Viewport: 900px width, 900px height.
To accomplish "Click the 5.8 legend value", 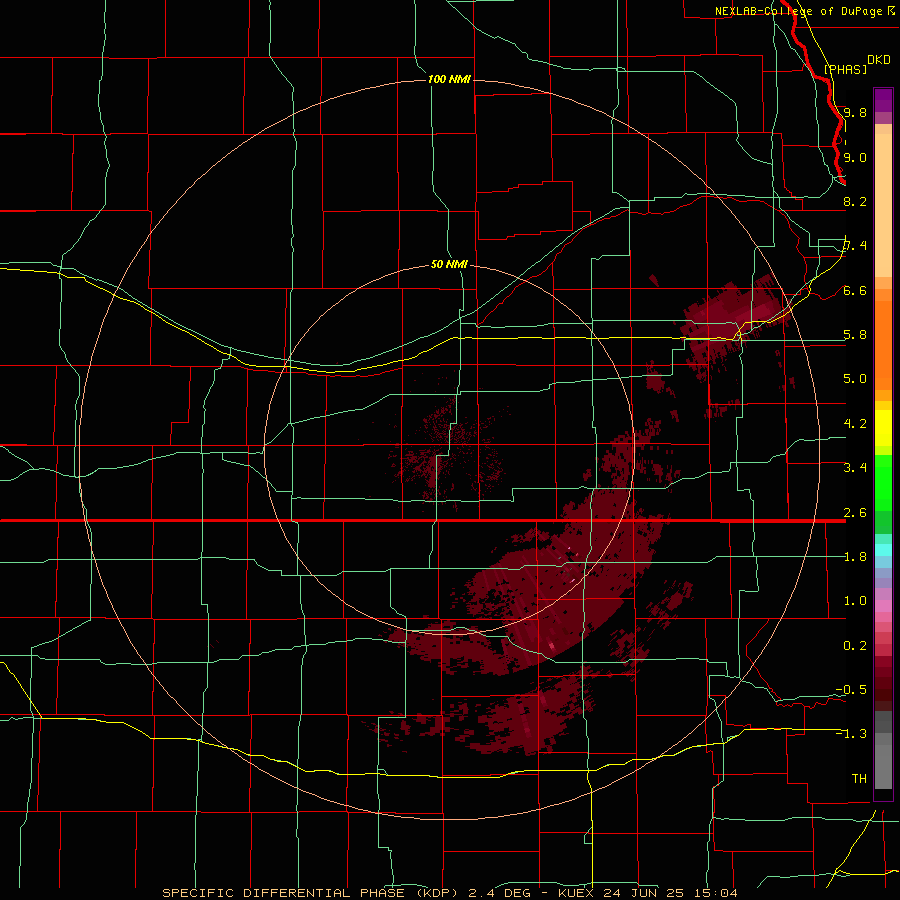I will click(855, 335).
